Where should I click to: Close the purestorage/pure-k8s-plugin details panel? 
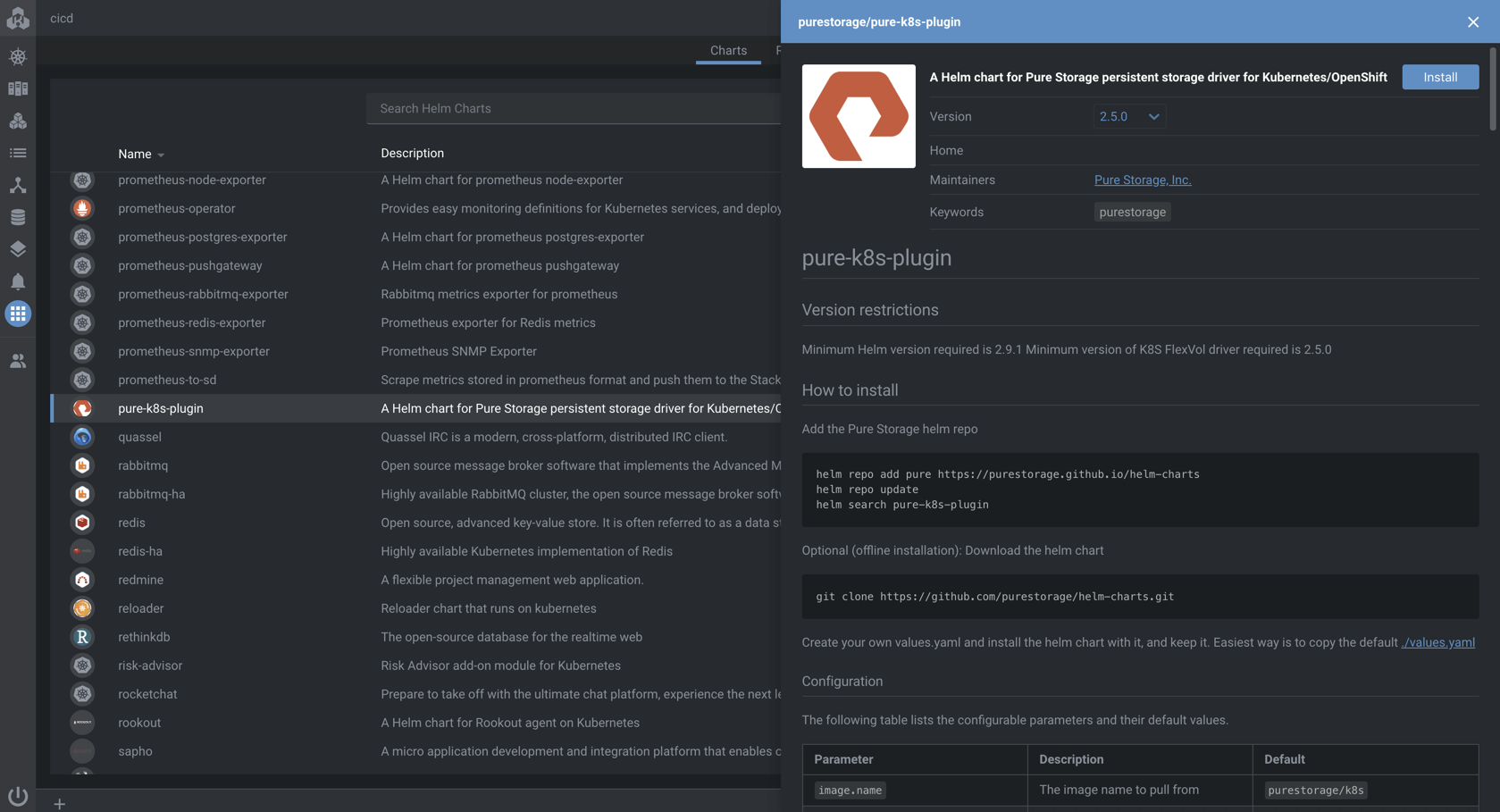click(x=1473, y=21)
